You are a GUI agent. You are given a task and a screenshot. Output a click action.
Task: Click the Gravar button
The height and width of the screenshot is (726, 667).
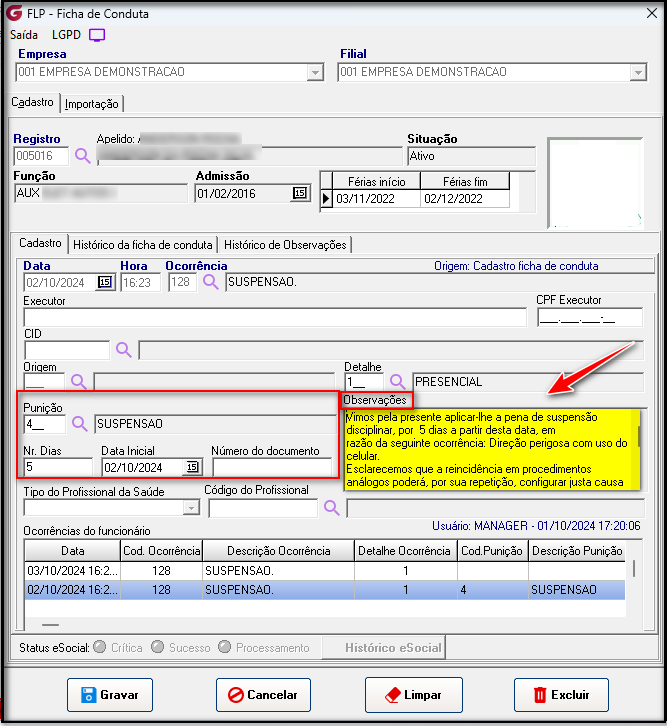[x=110, y=695]
